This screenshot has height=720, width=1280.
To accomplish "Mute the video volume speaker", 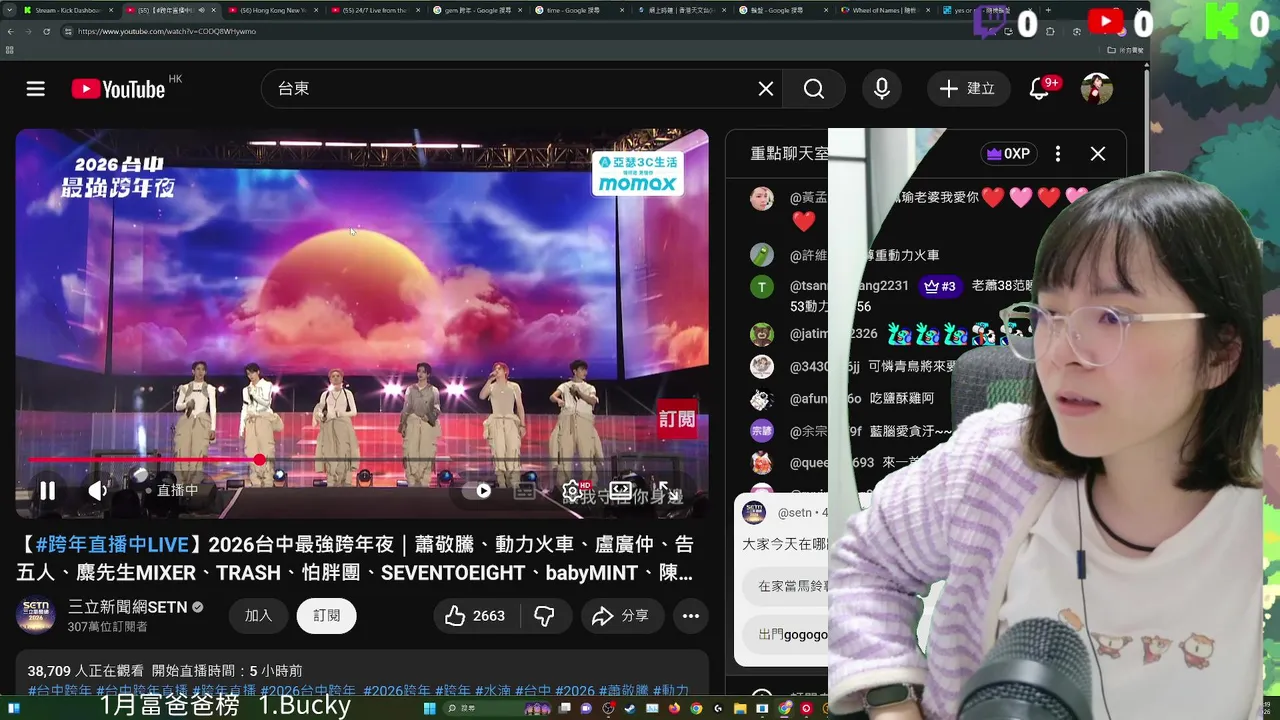I will click(98, 491).
